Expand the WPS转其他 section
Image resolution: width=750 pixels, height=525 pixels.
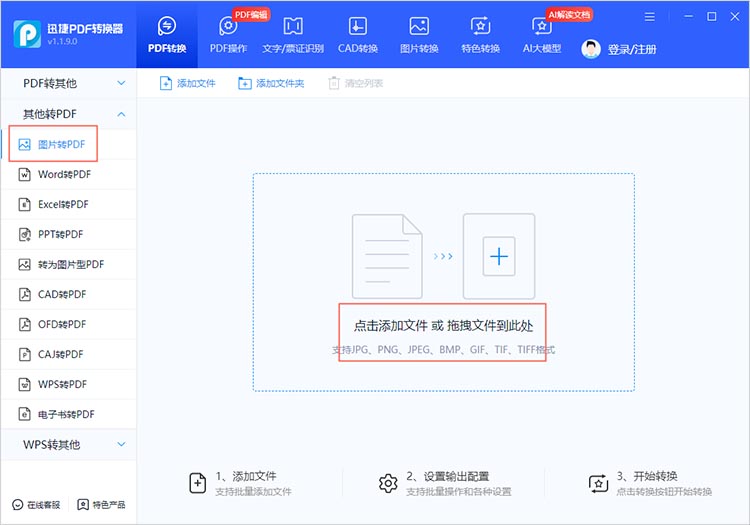[68, 445]
